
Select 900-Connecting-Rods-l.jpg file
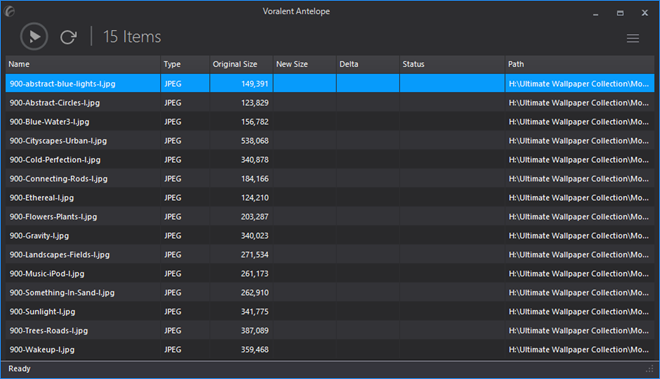click(59, 179)
